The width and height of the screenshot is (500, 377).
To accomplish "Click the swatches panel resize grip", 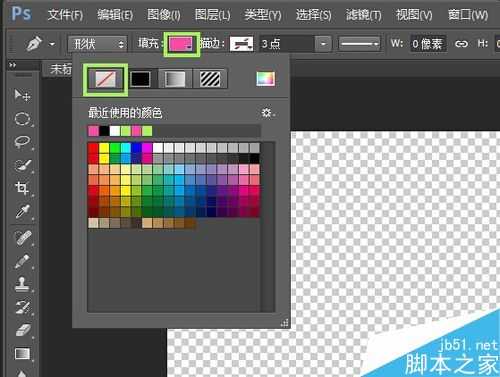I will [285, 323].
